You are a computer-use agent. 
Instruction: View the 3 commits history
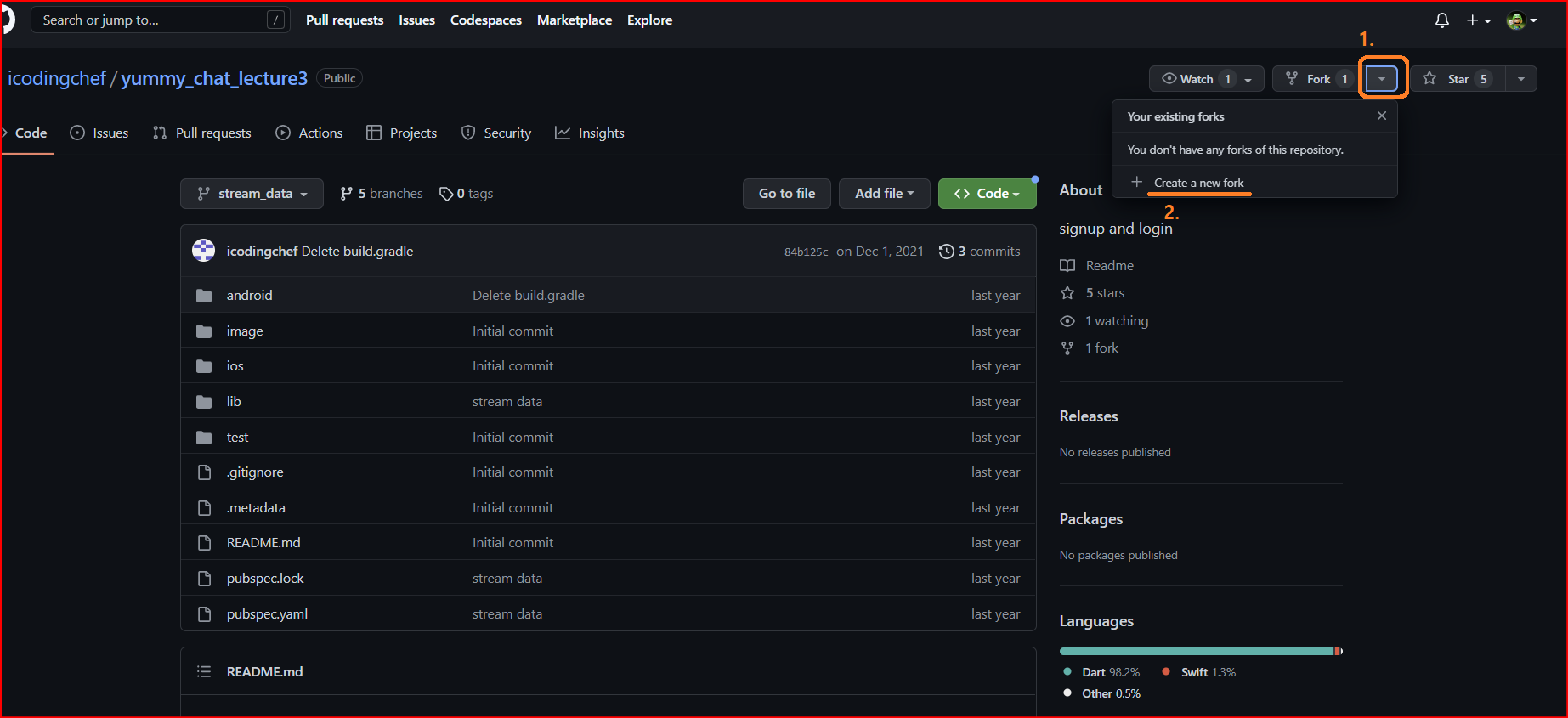[979, 252]
